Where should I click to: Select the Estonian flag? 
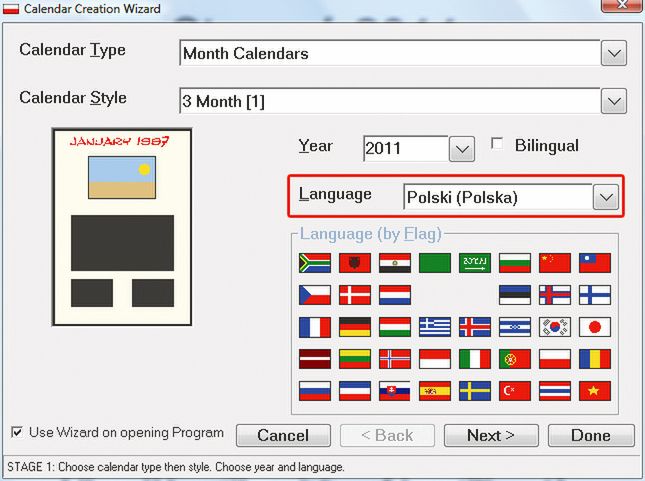point(515,295)
